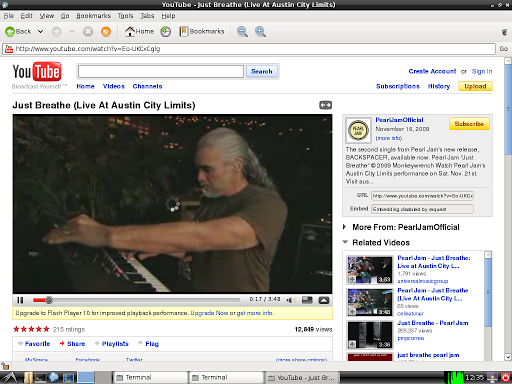Click the YouTube Search button
The width and height of the screenshot is (512, 384).
pos(262,71)
